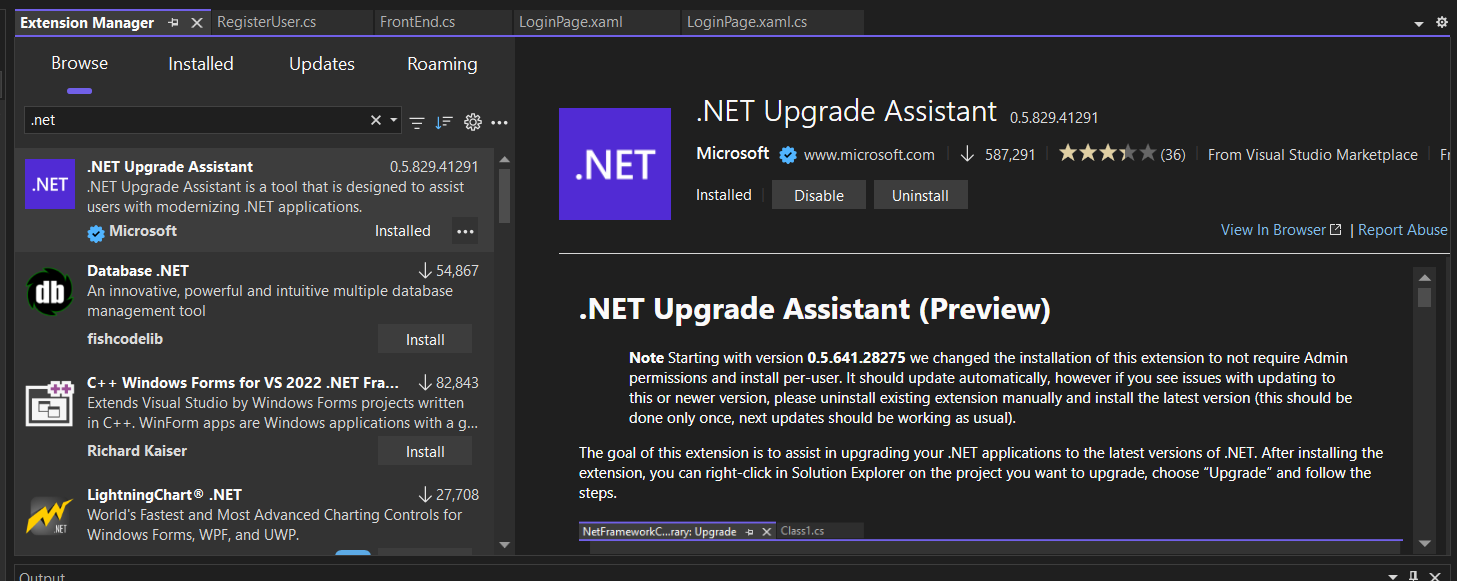Viewport: 1457px width, 581px height.
Task: Switch to the Updates tab
Action: coord(321,64)
